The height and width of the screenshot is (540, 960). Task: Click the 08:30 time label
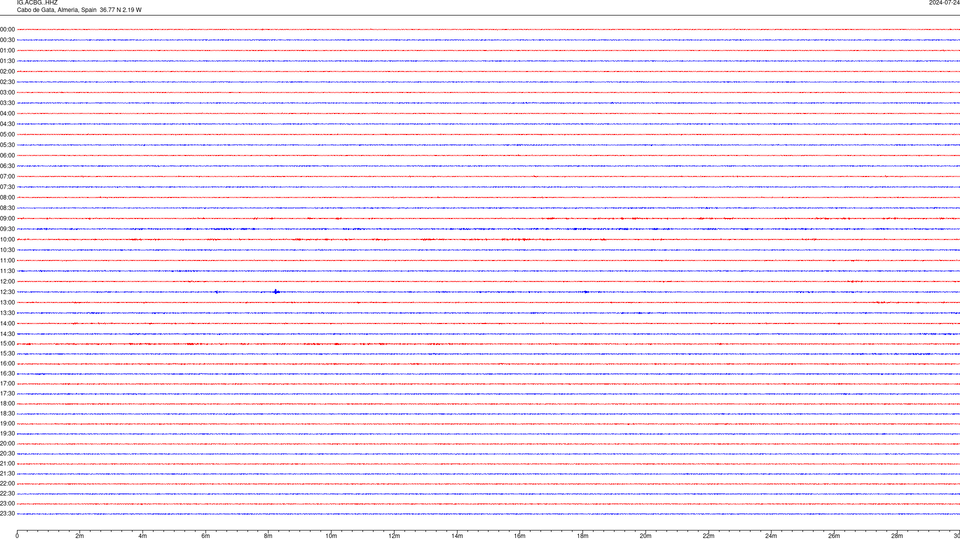click(x=7, y=208)
